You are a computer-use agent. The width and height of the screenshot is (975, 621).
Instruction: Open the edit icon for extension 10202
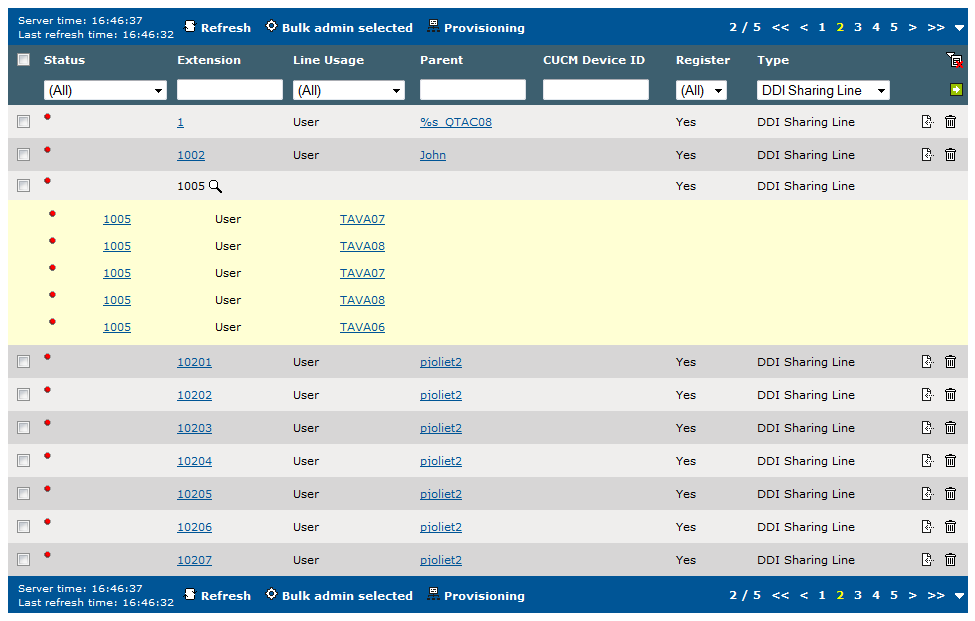(x=927, y=395)
